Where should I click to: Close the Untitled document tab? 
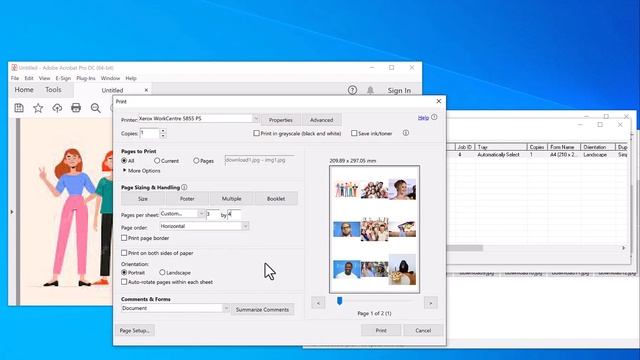click(146, 90)
